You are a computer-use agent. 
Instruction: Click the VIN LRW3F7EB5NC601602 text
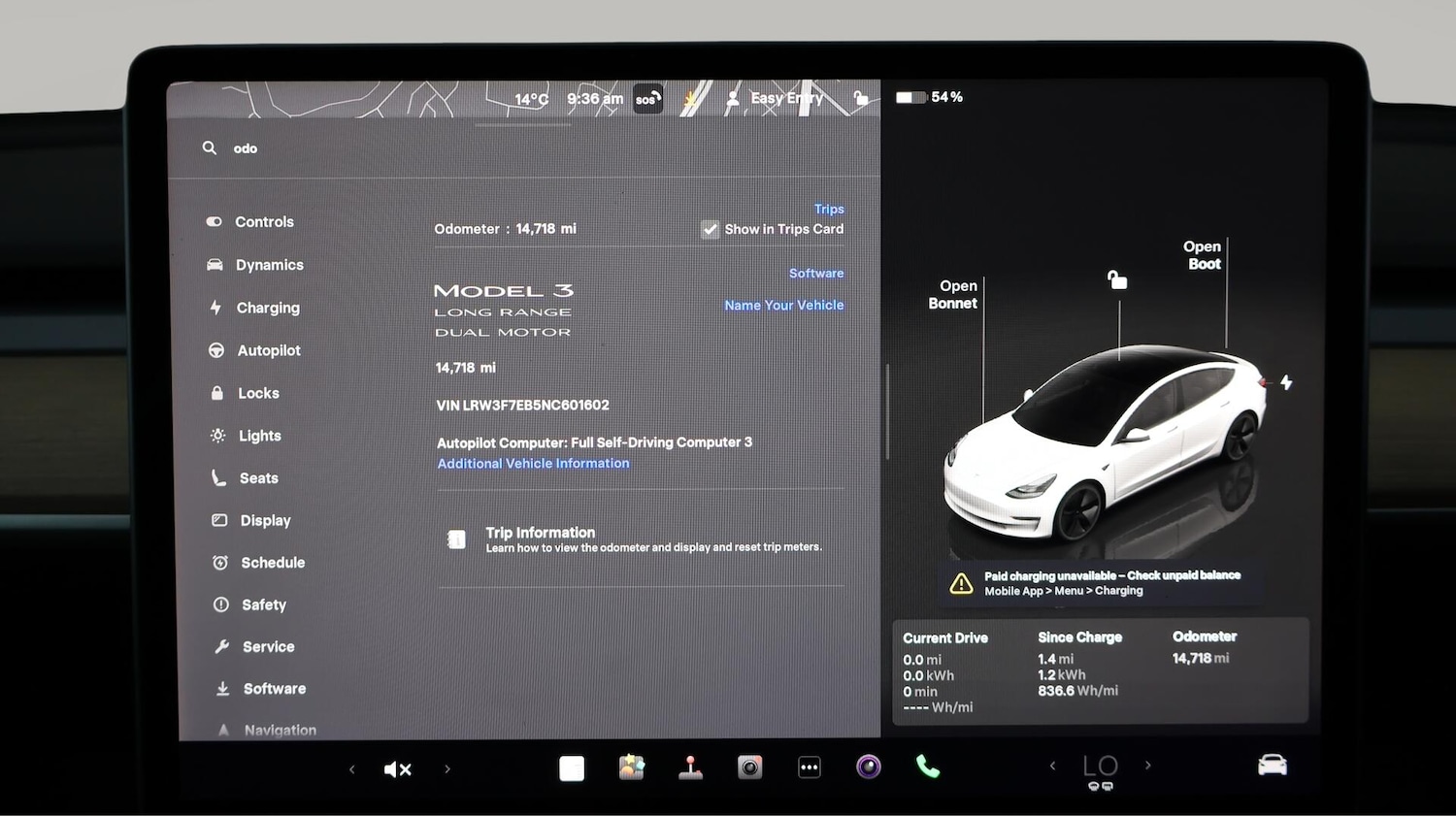522,406
